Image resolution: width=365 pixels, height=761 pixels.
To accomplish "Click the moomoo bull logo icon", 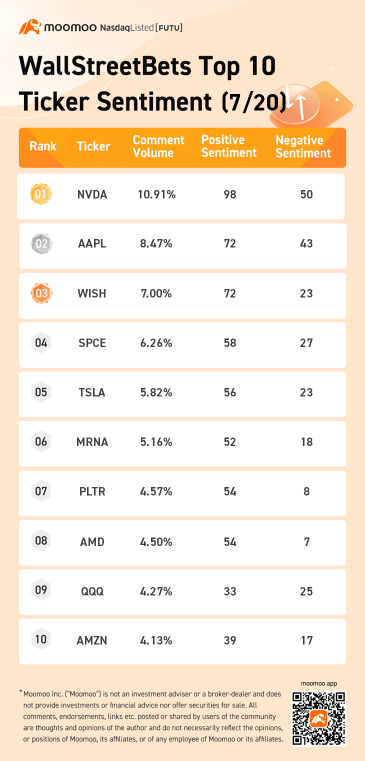I will point(30,27).
